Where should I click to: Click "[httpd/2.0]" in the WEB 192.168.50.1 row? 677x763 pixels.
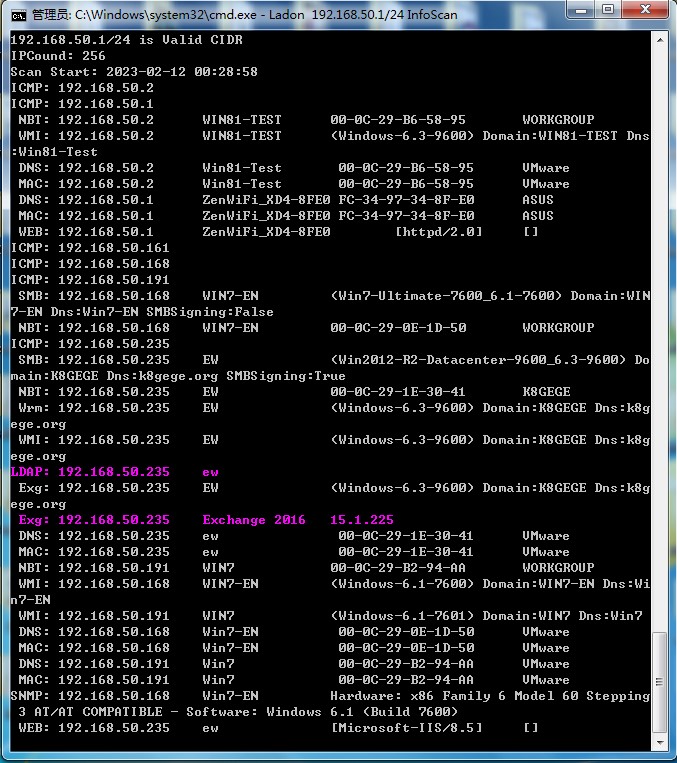coord(439,232)
